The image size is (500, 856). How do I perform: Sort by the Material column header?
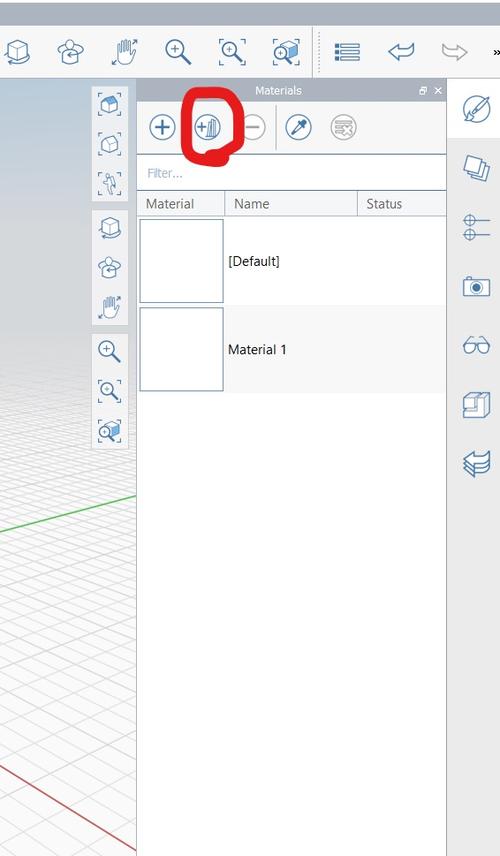click(x=181, y=204)
